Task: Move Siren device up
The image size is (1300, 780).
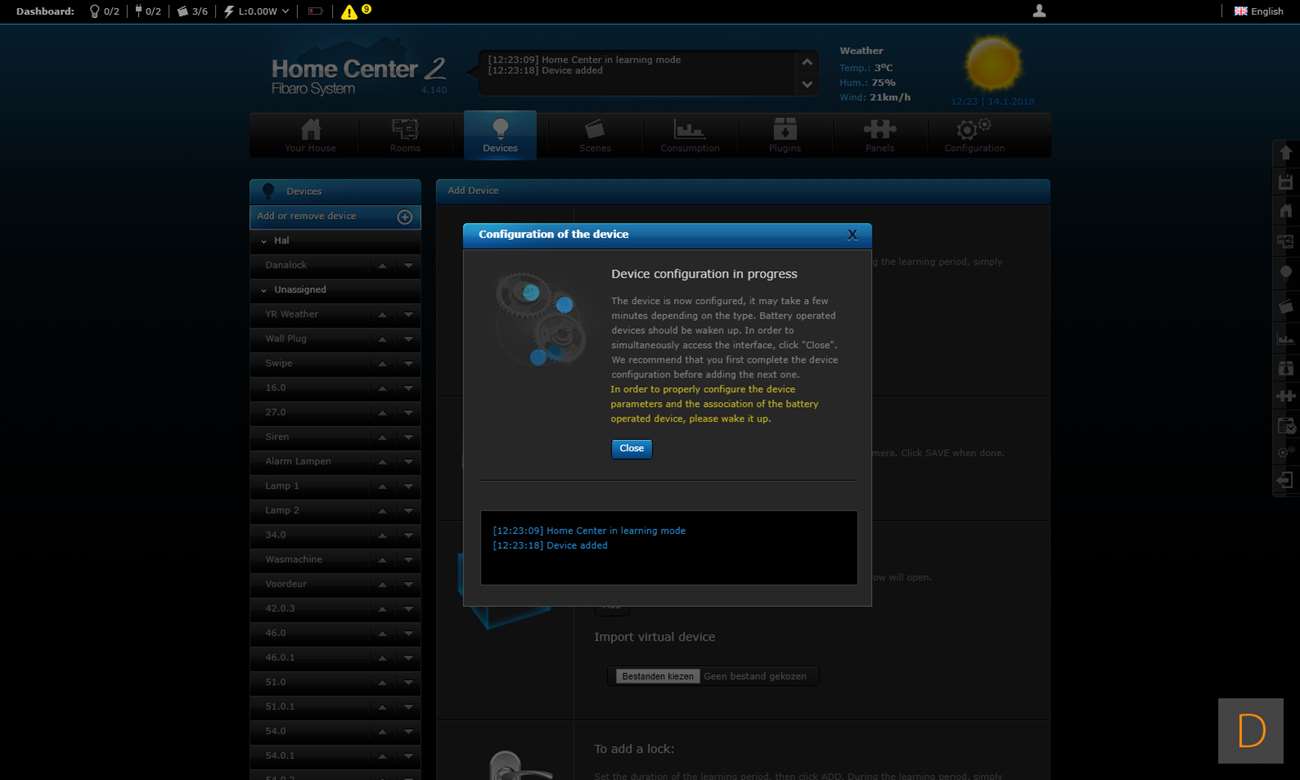Action: 382,437
